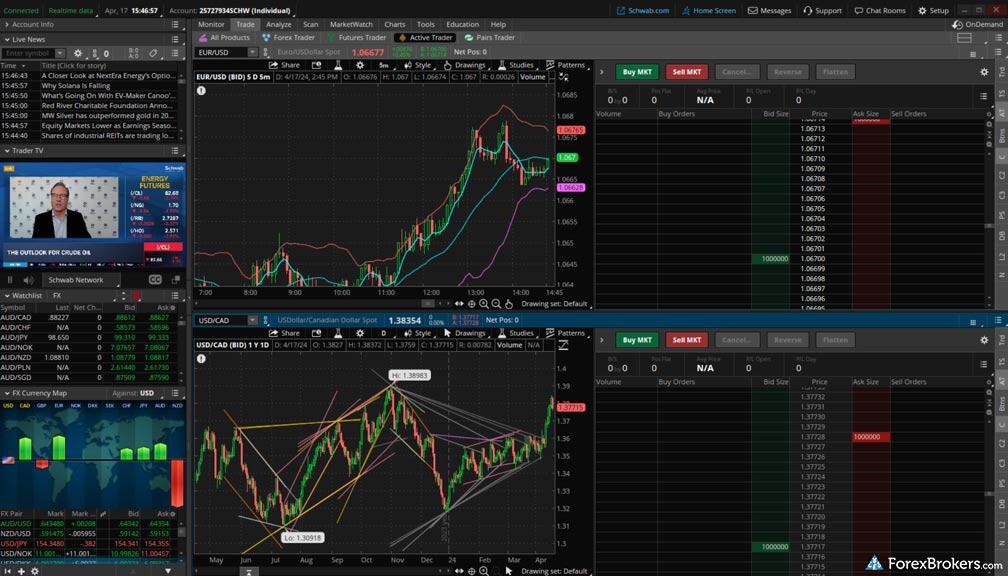The image size is (1008, 576).
Task: Open the Messages inbox
Action: (770, 10)
